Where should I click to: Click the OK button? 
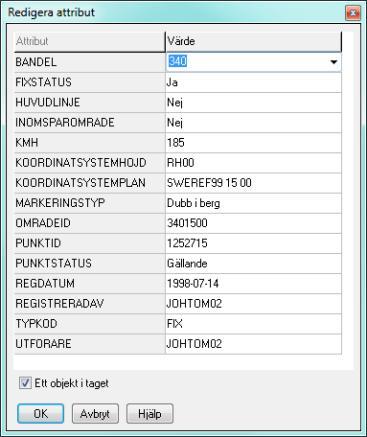(40, 414)
